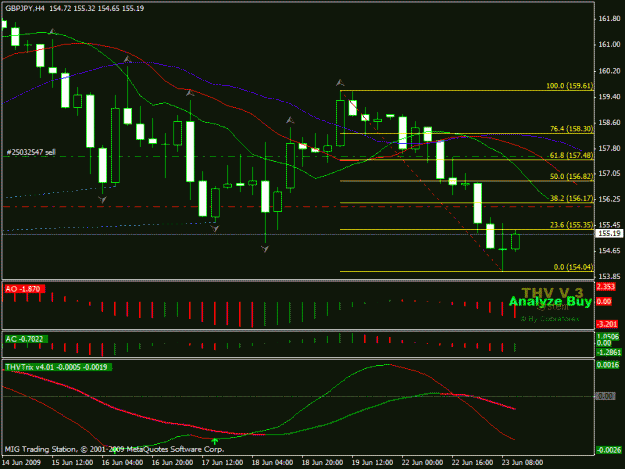Click the 160.20 price axis label
The width and height of the screenshot is (625, 469).
coord(610,71)
